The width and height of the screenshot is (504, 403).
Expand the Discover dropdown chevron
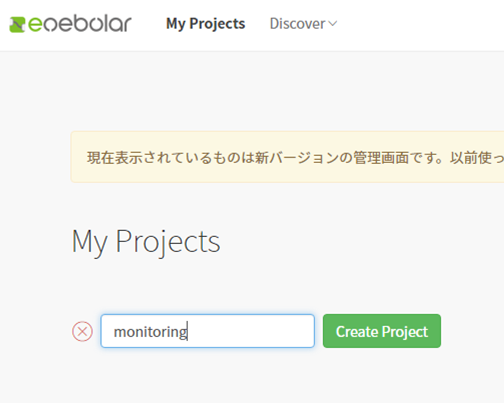pos(333,24)
